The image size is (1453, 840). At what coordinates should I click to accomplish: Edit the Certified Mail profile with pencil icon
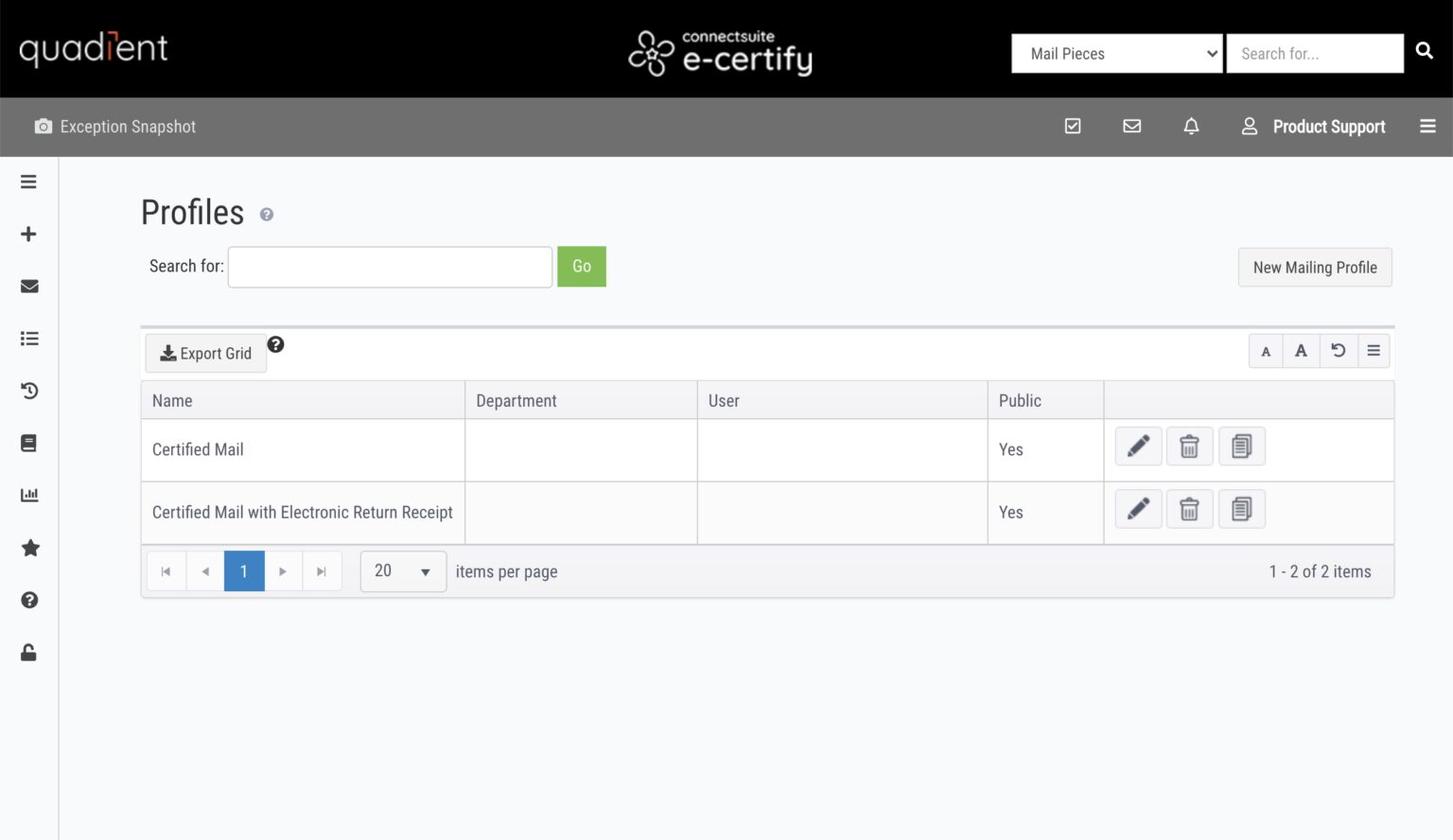pos(1138,446)
